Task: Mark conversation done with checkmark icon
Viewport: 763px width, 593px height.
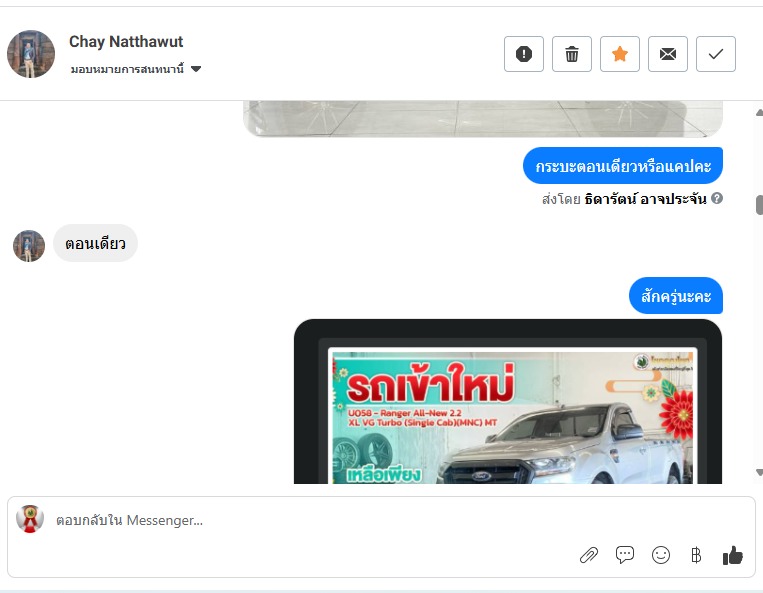Action: pyautogui.click(x=715, y=54)
